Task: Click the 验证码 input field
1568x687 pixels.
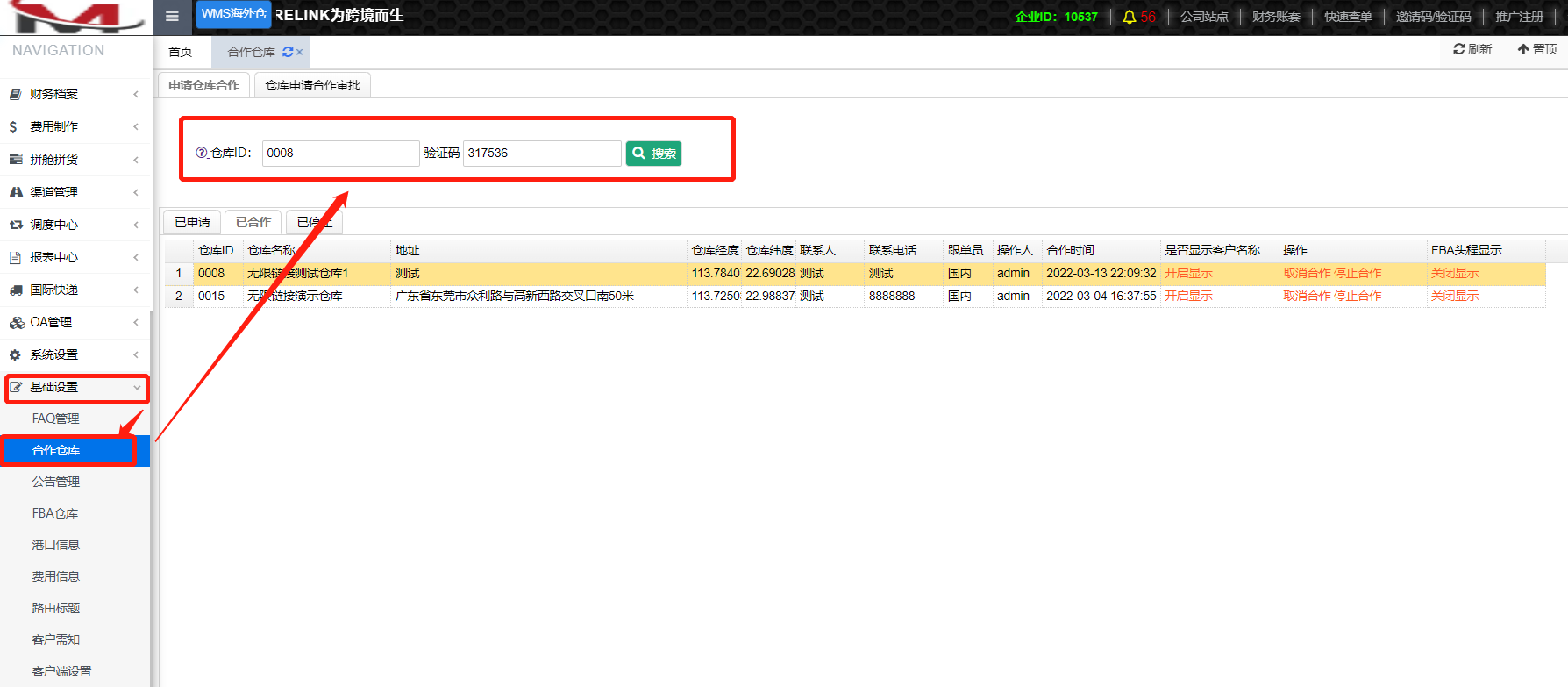Action: click(542, 153)
